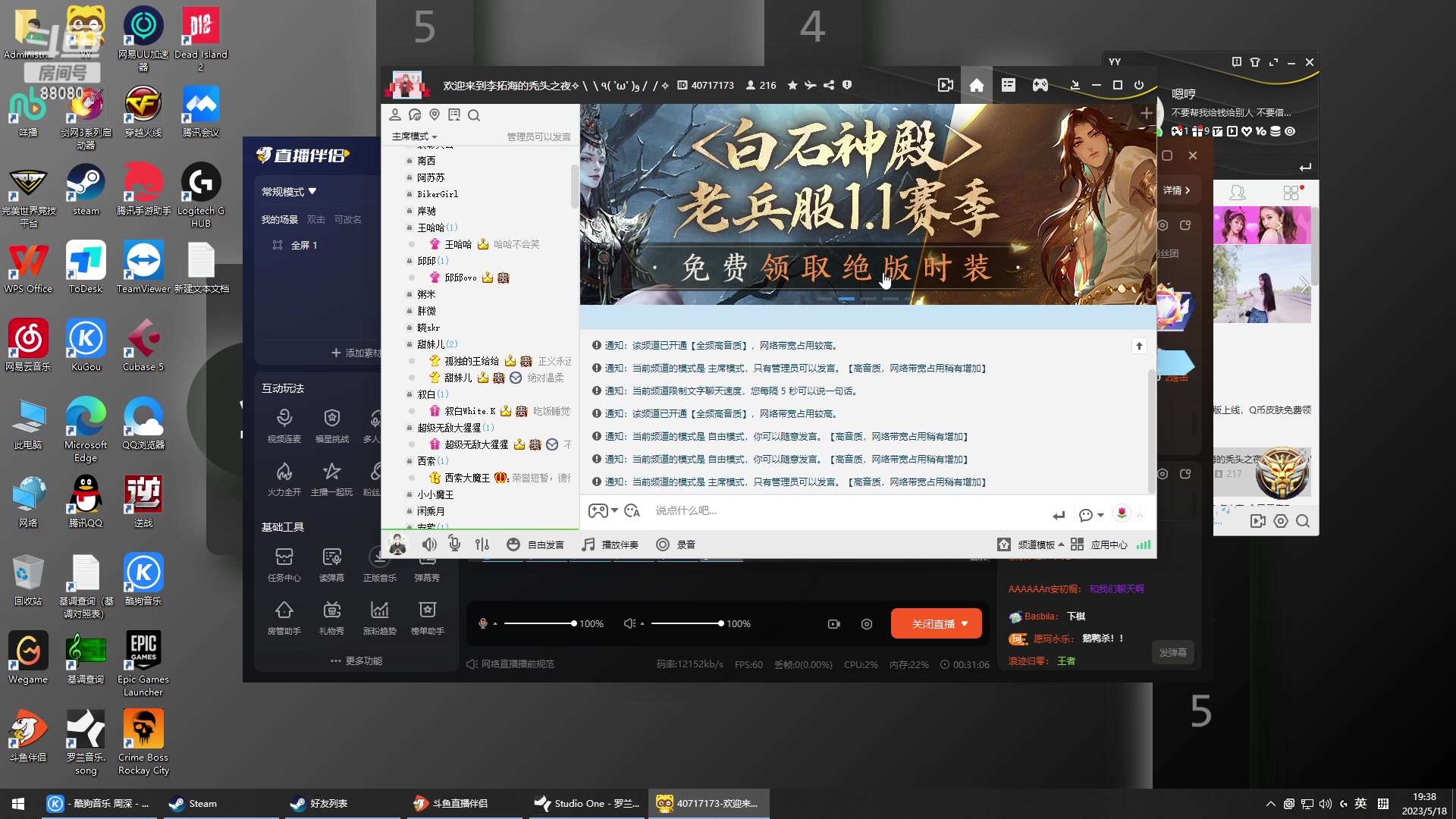The height and width of the screenshot is (819, 1456).
Task: Open the 主席模式 speaking mode dropdown
Action: point(414,136)
